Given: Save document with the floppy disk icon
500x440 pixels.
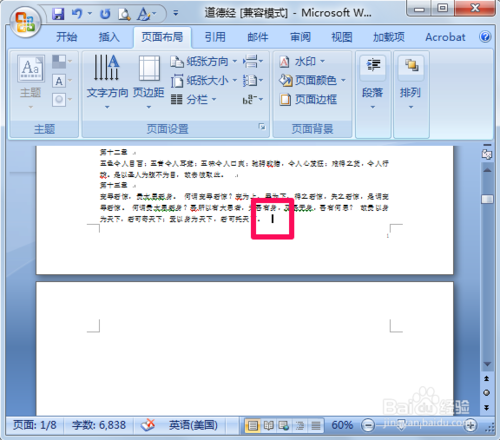Looking at the screenshot, I should (59, 14).
